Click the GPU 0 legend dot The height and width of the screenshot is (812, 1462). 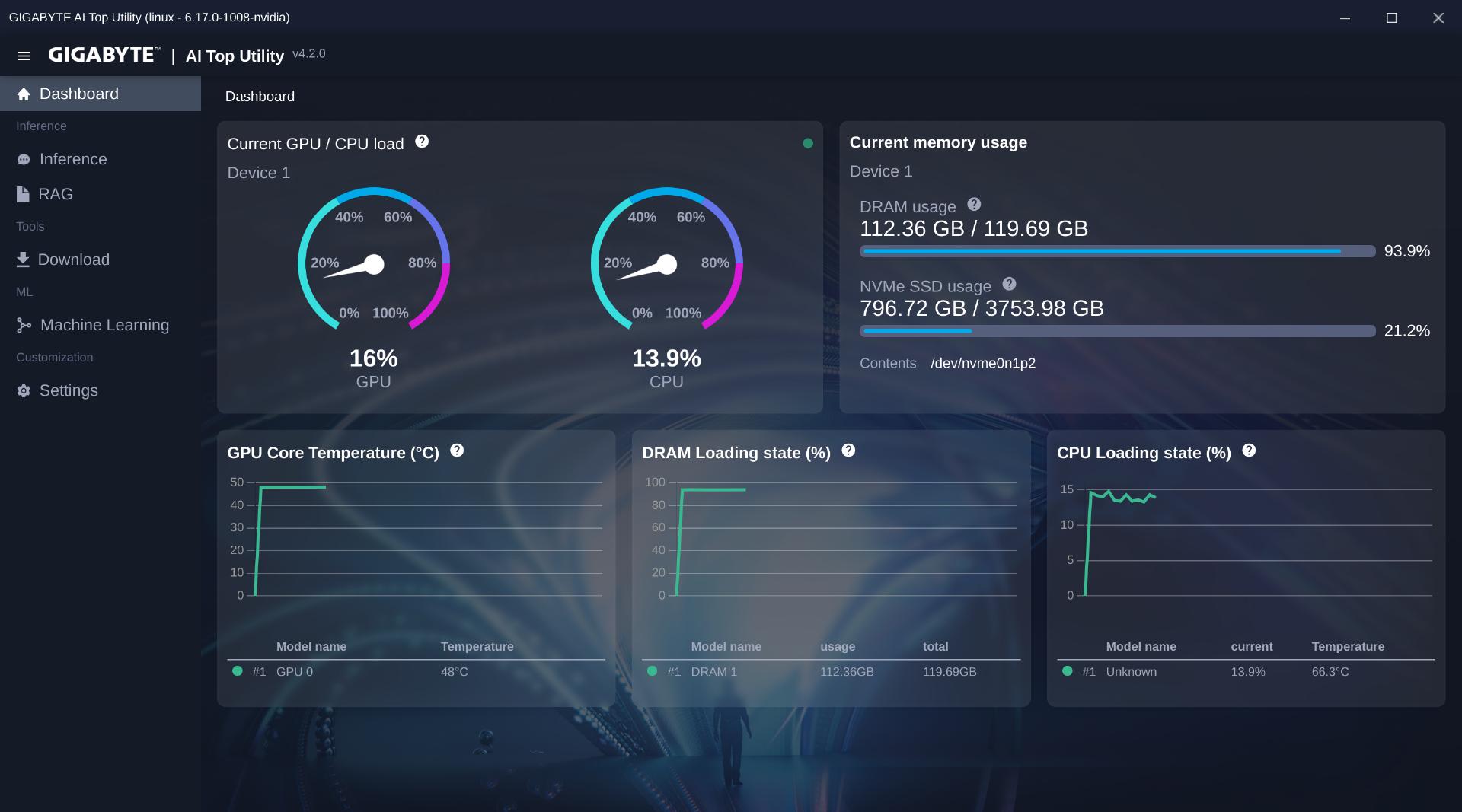click(x=238, y=671)
